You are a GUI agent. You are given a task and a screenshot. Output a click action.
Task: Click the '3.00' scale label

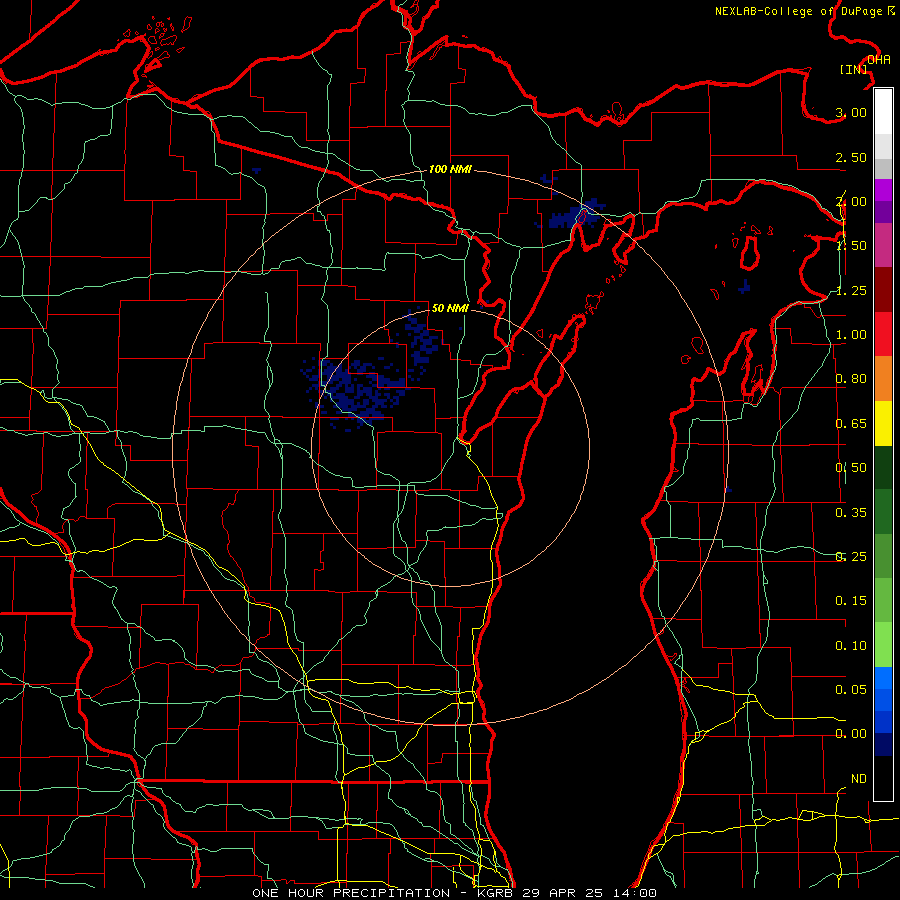point(851,112)
